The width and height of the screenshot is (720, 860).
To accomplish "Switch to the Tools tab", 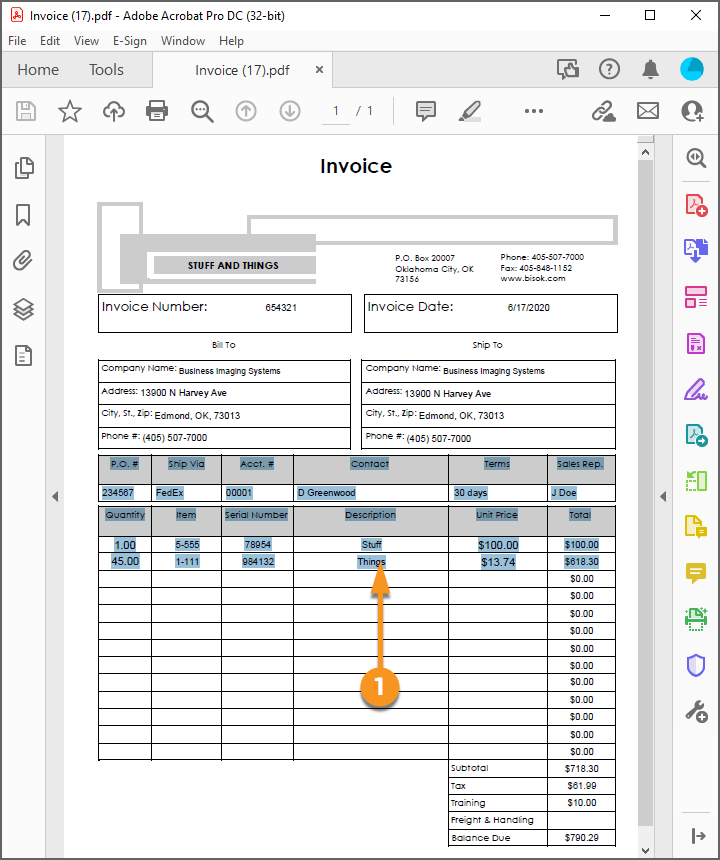I will (x=106, y=70).
